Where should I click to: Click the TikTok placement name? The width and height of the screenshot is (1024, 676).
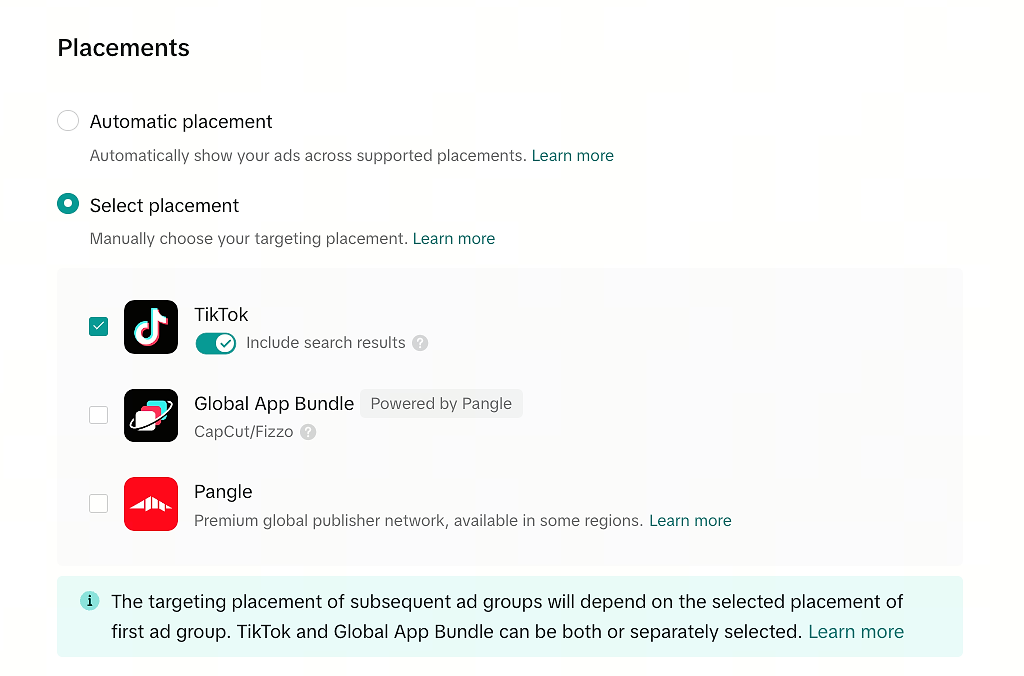[x=221, y=315]
